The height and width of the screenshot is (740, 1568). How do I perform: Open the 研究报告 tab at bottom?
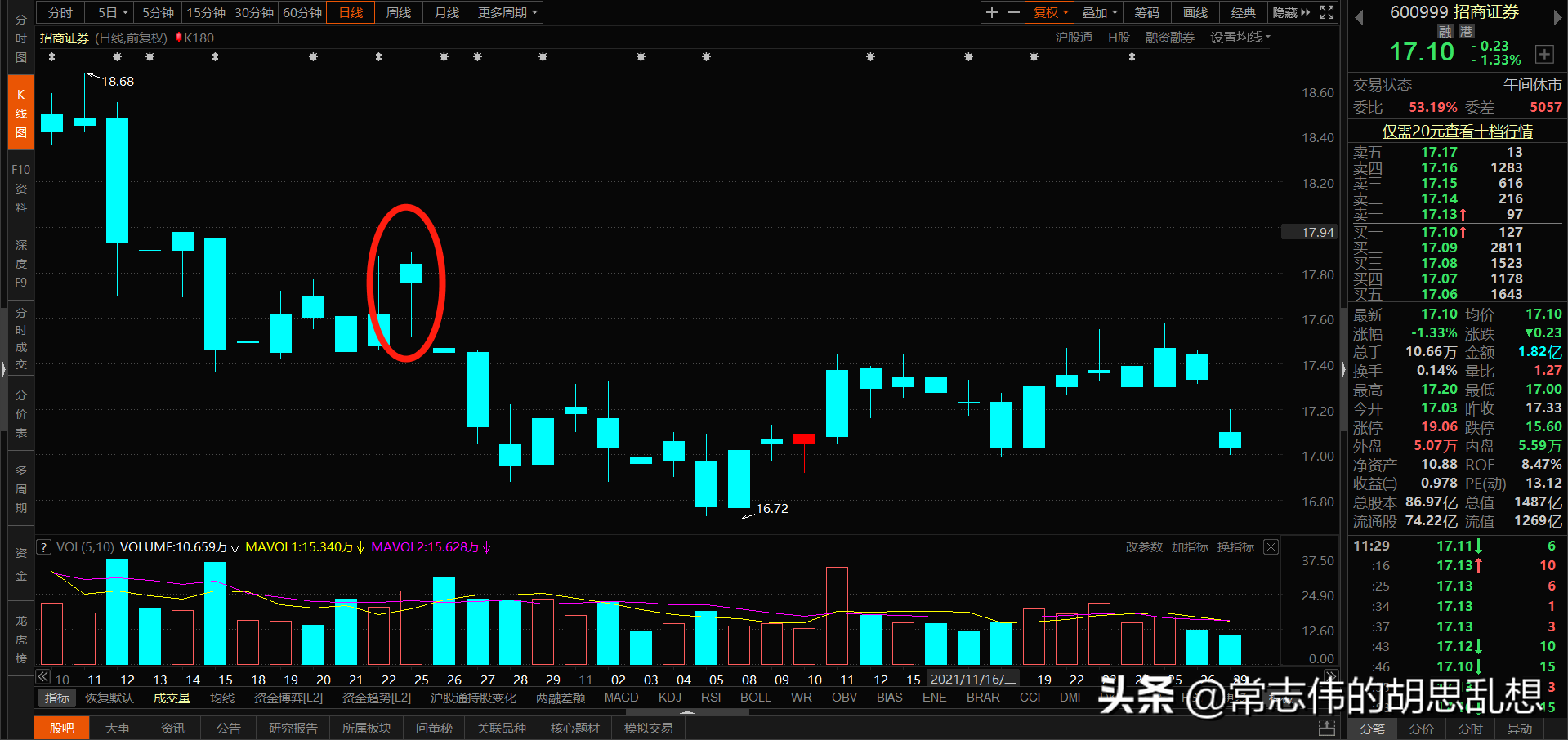pos(293,728)
